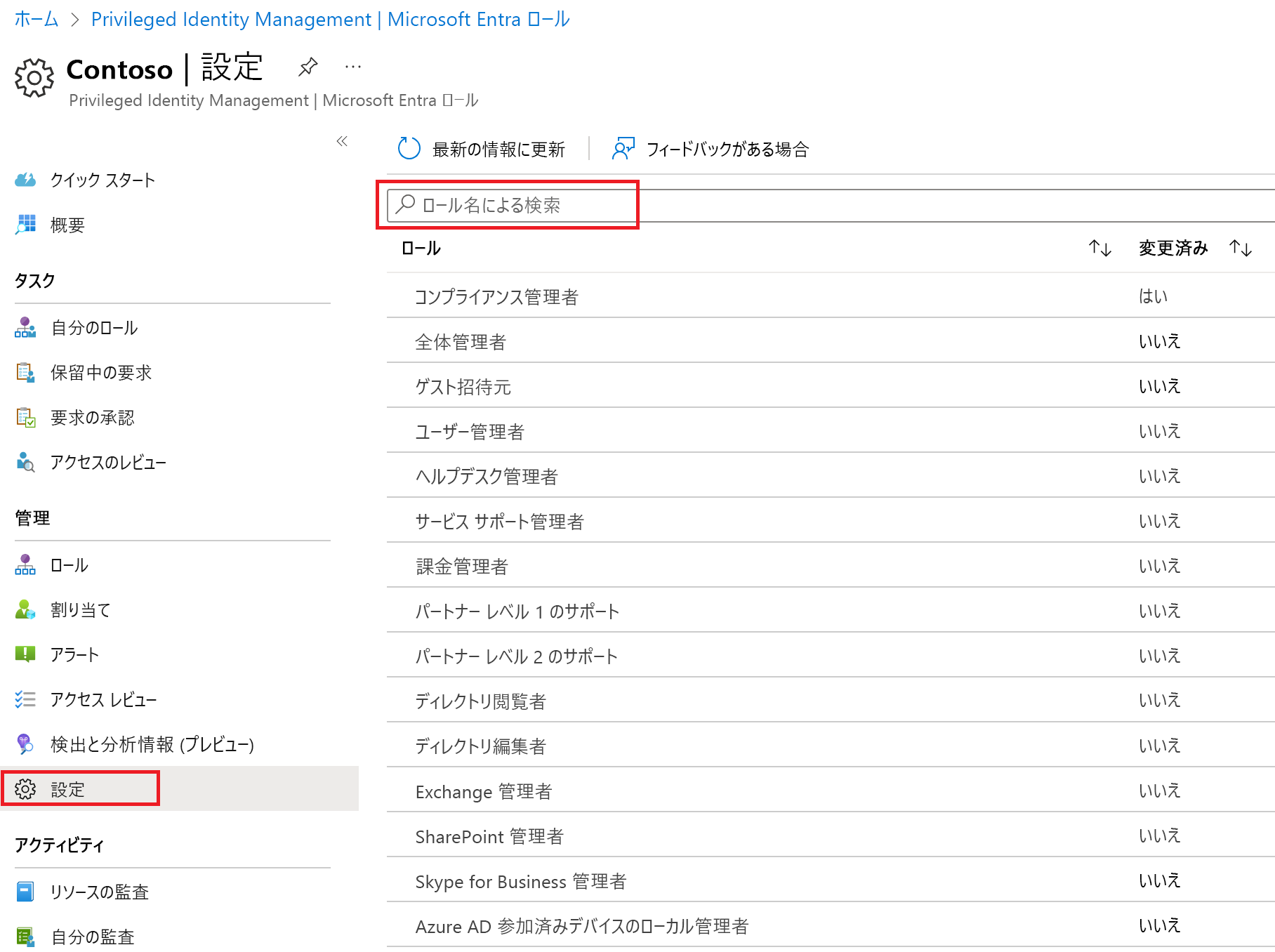This screenshot has width=1275, height=952.
Task: Sort by ロール column arrows
Action: pos(1100,248)
